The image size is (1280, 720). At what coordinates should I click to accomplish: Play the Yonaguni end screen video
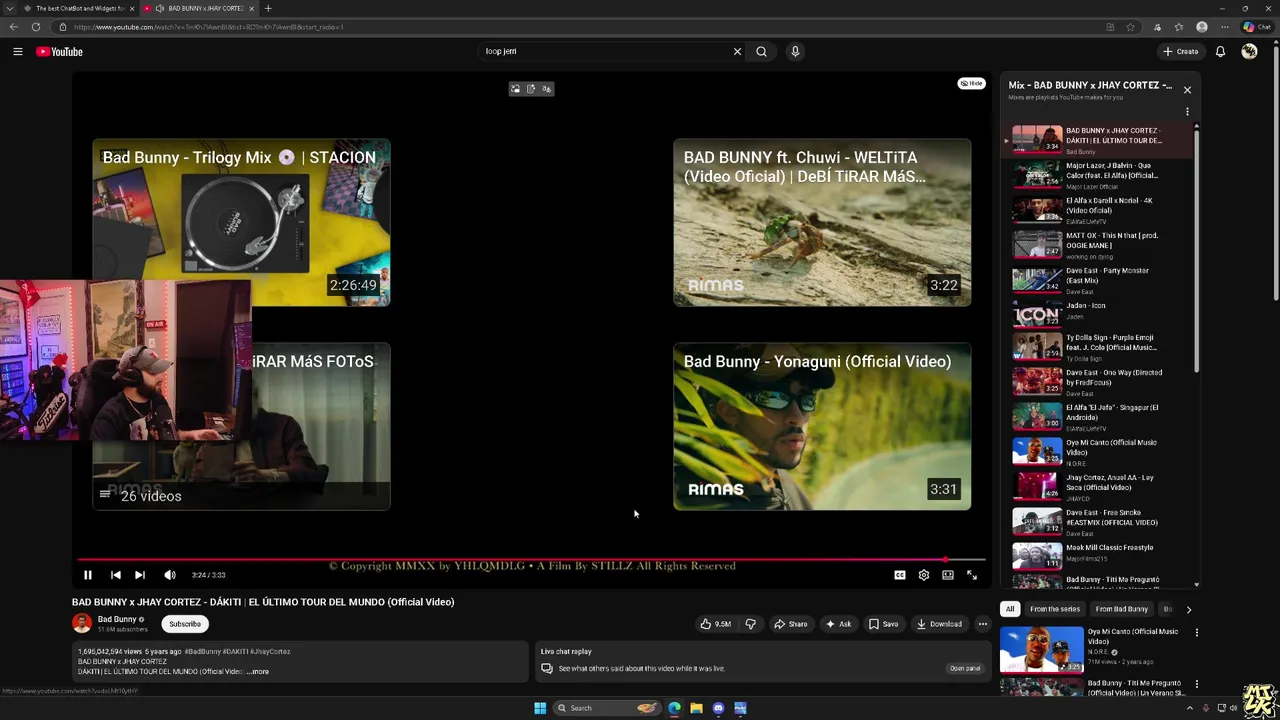(822, 426)
